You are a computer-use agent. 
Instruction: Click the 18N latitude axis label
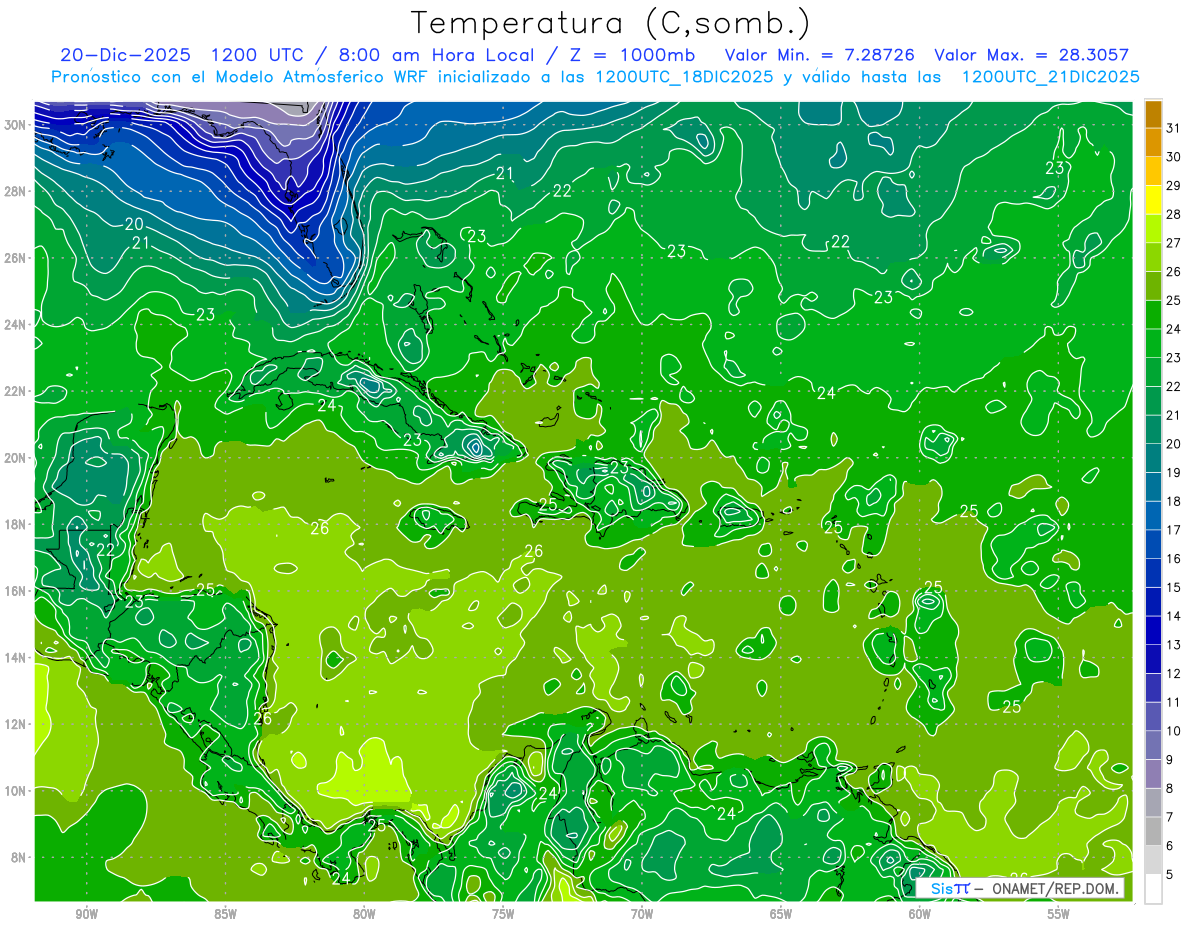coord(17,524)
